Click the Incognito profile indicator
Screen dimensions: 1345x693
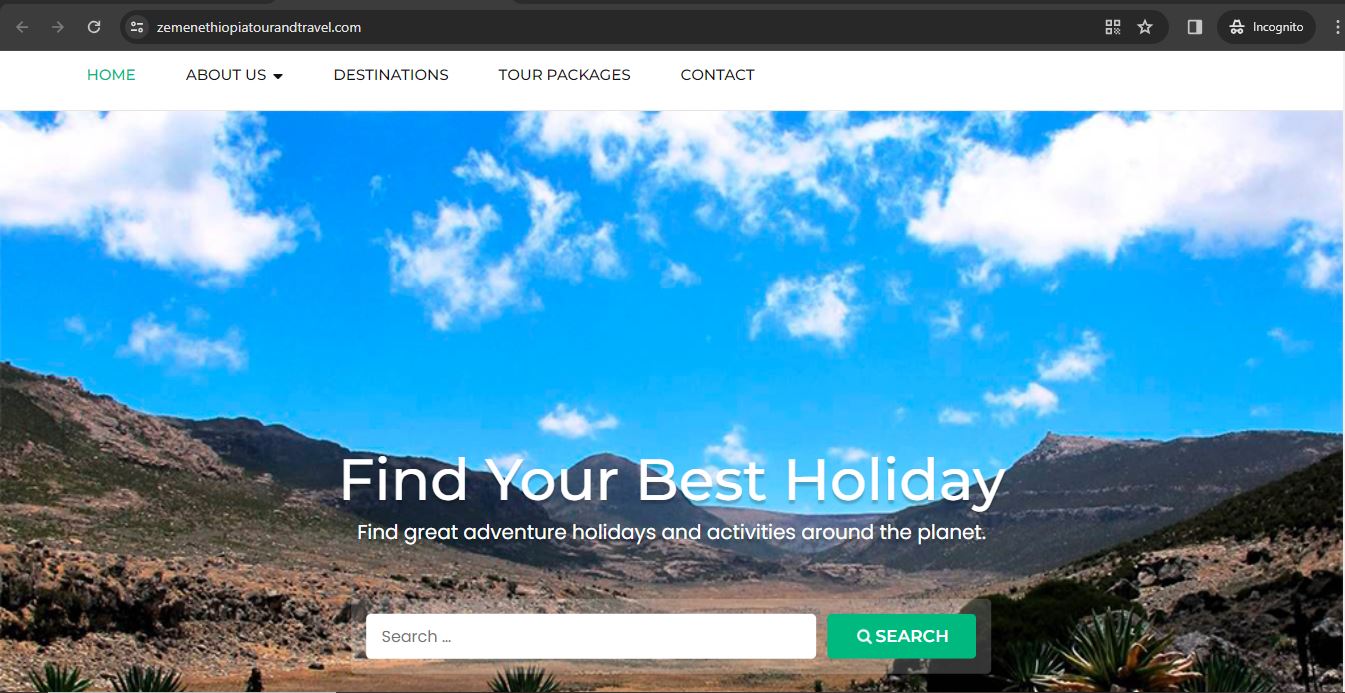1266,27
